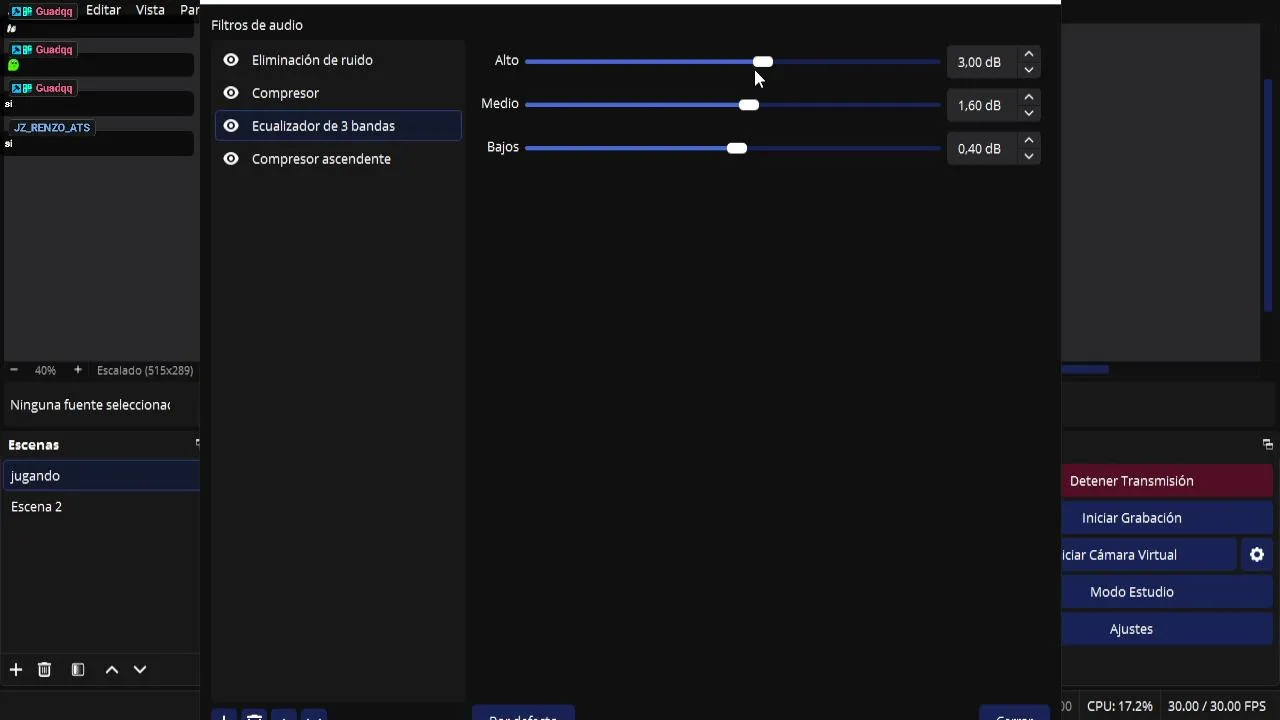Toggle visibility of Eliminación de ruido filter

click(x=231, y=60)
